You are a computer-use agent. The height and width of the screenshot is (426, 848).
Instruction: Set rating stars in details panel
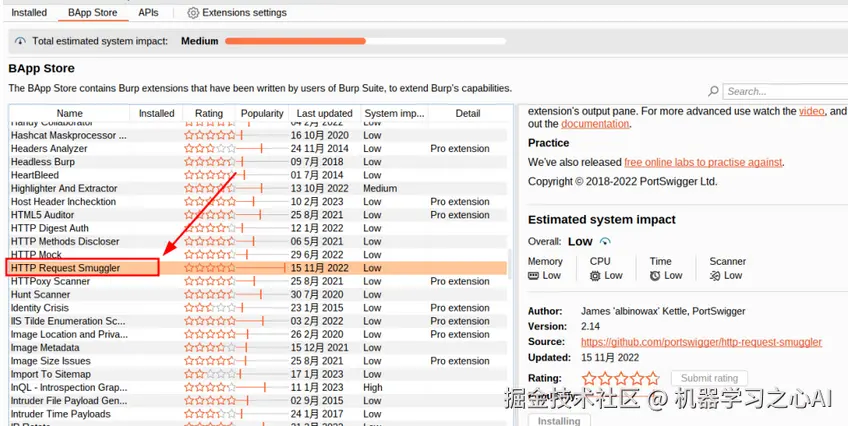(621, 378)
